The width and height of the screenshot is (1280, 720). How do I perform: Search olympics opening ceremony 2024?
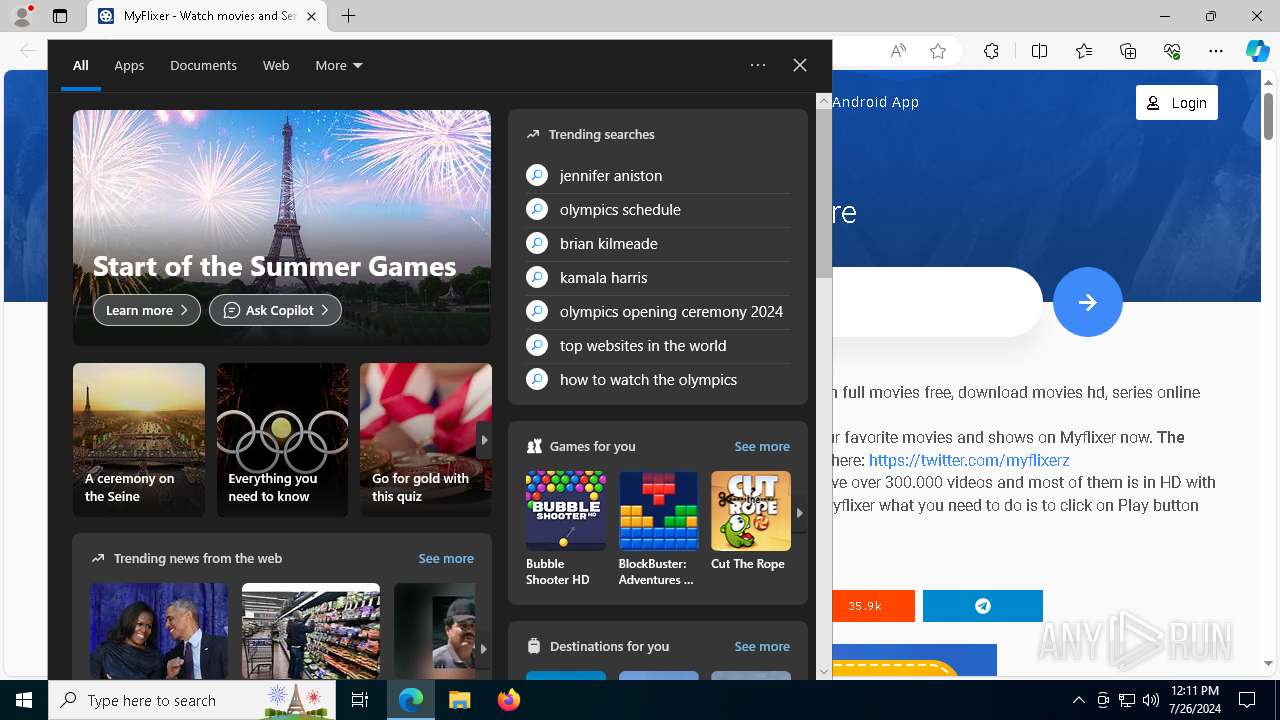[x=658, y=311]
